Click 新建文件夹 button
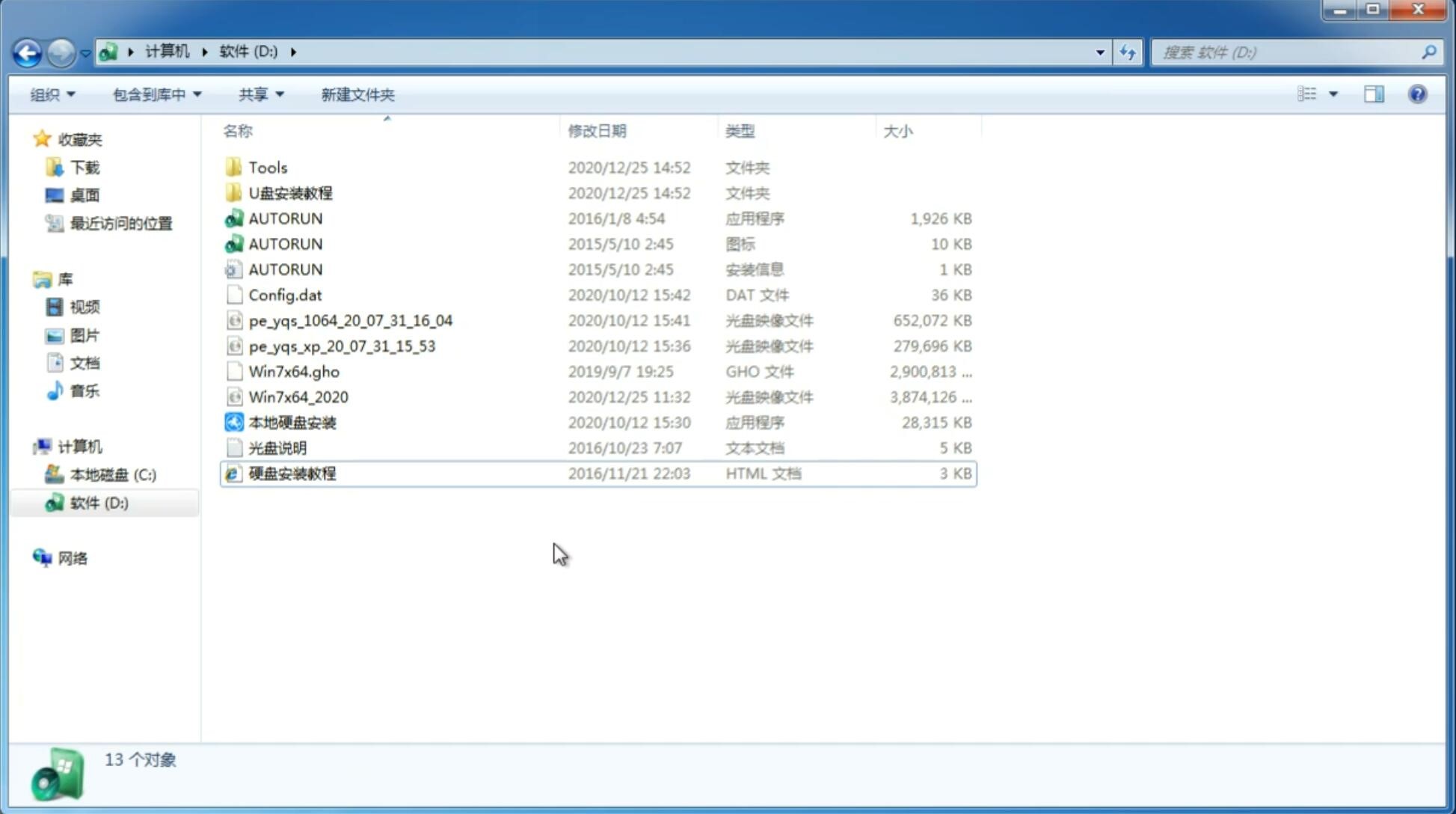 tap(357, 94)
